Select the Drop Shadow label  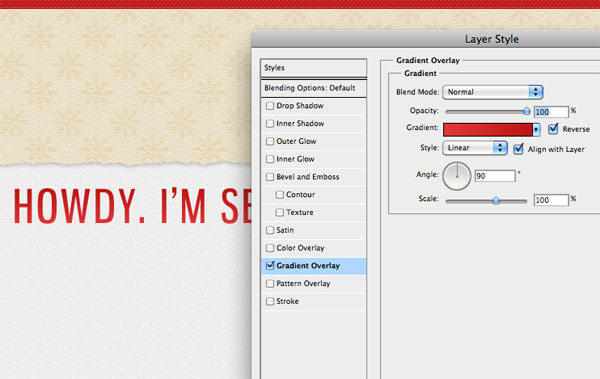(300, 106)
